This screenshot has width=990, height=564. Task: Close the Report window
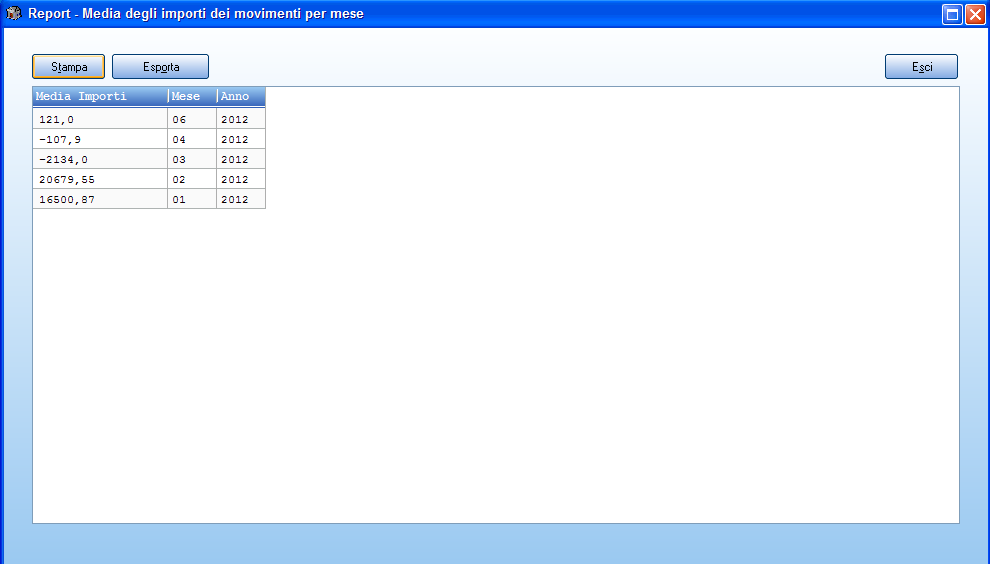[975, 14]
